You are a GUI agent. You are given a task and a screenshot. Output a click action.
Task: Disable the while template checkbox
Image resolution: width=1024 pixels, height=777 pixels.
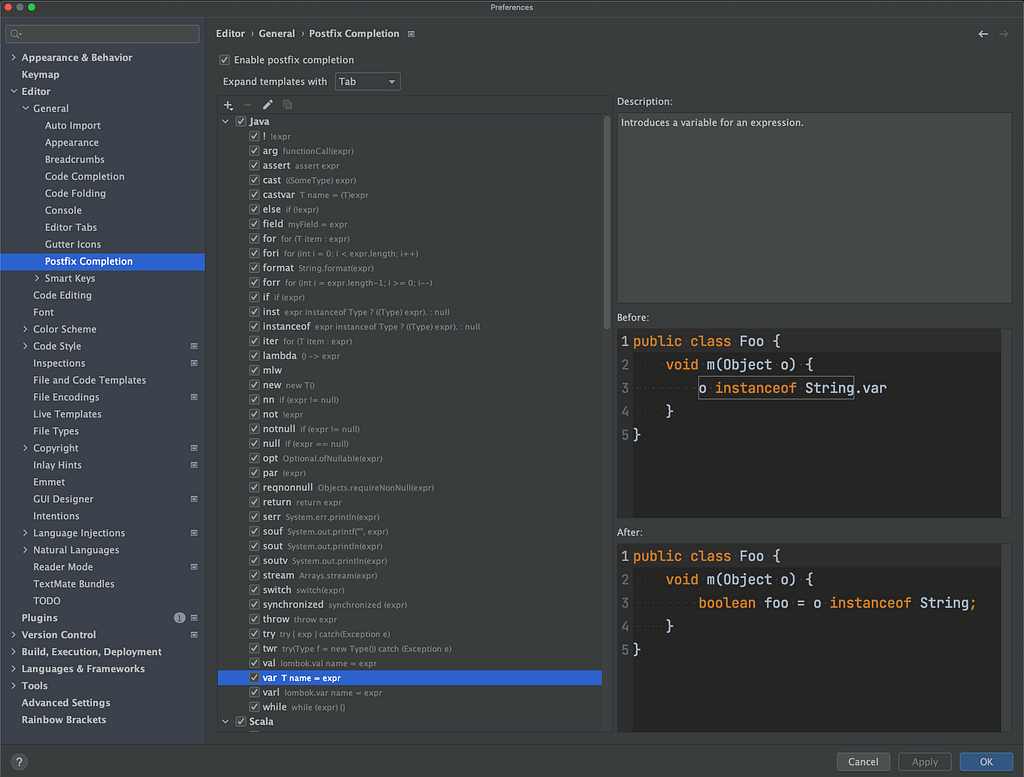tap(255, 707)
